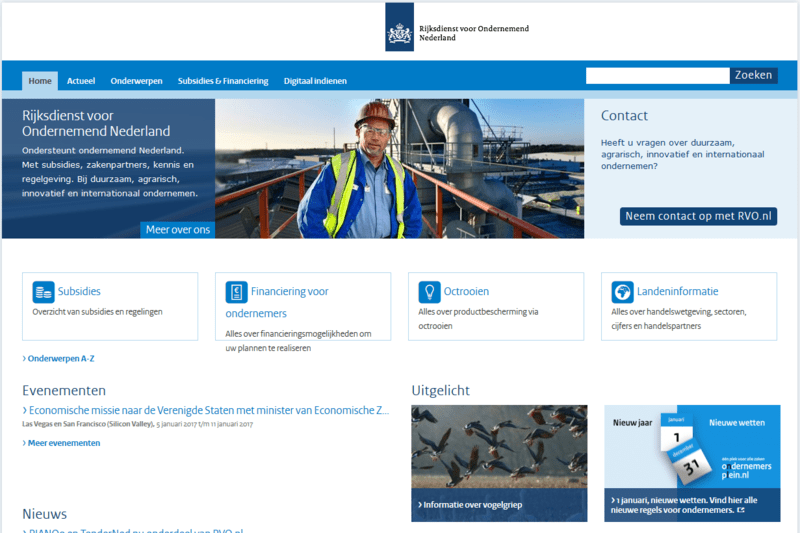Expand the Onderwerpen A-Z link
The height and width of the screenshot is (533, 800).
tap(59, 358)
